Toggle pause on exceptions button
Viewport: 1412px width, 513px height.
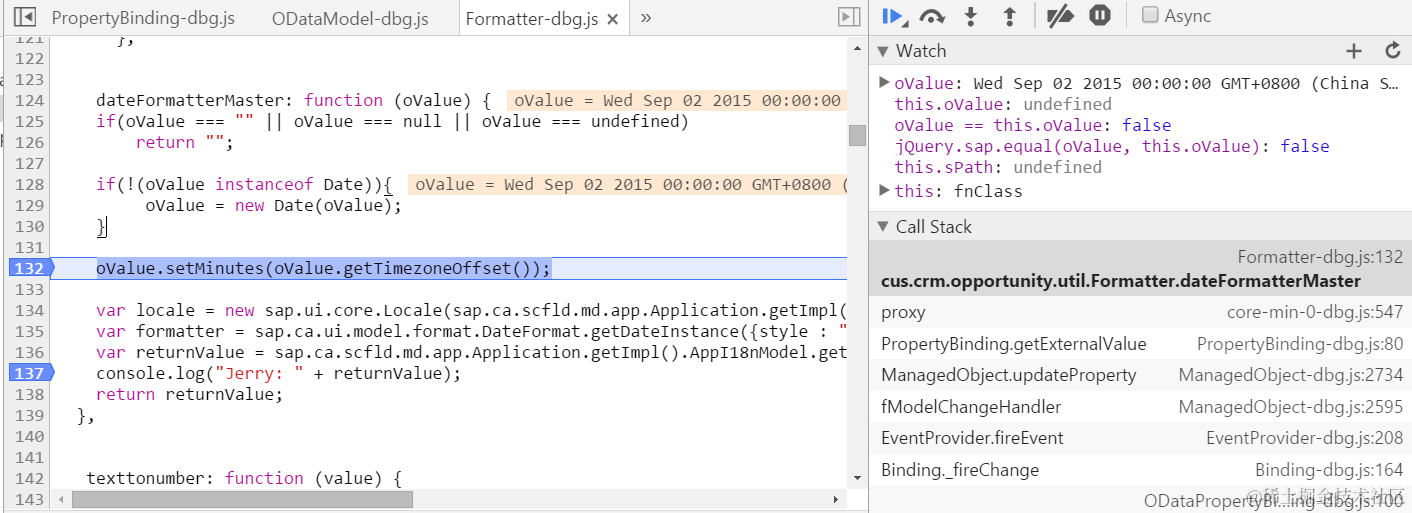click(1100, 15)
